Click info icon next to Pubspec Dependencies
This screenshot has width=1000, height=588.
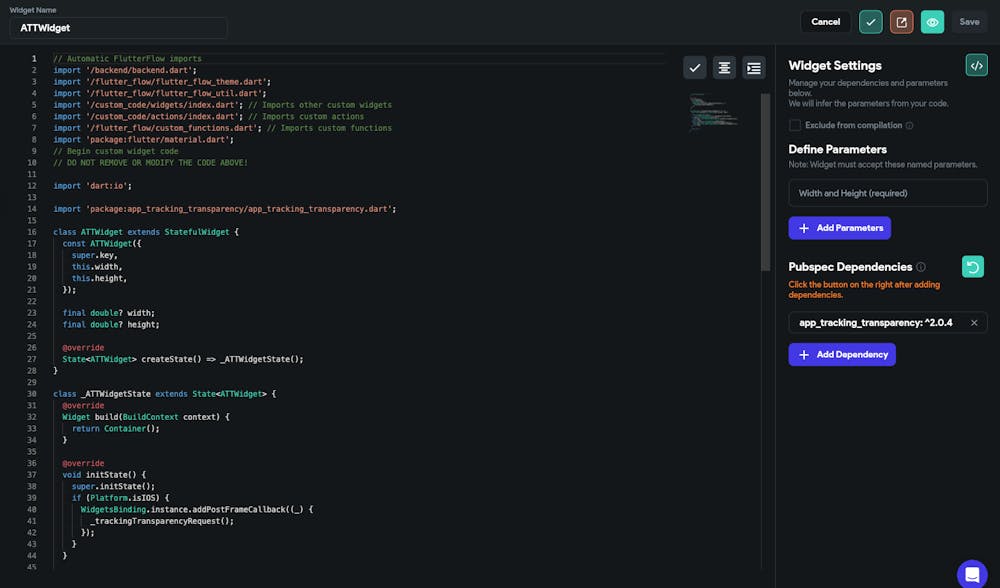tap(921, 267)
